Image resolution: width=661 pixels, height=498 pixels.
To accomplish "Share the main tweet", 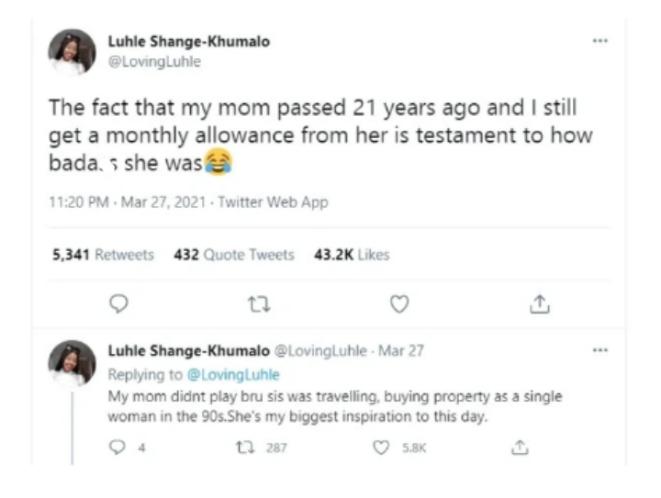I will point(539,303).
